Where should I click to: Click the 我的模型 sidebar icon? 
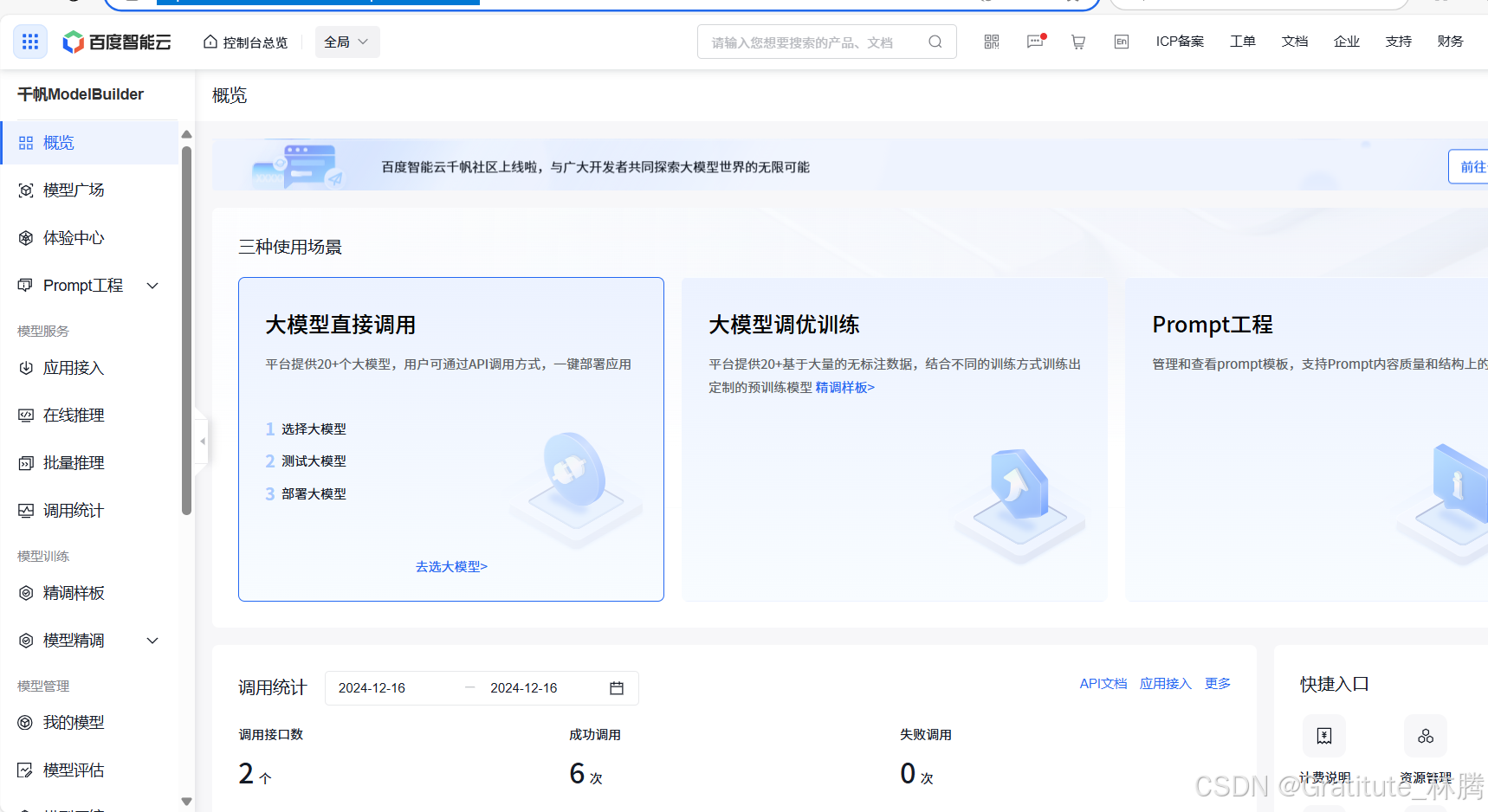click(26, 723)
